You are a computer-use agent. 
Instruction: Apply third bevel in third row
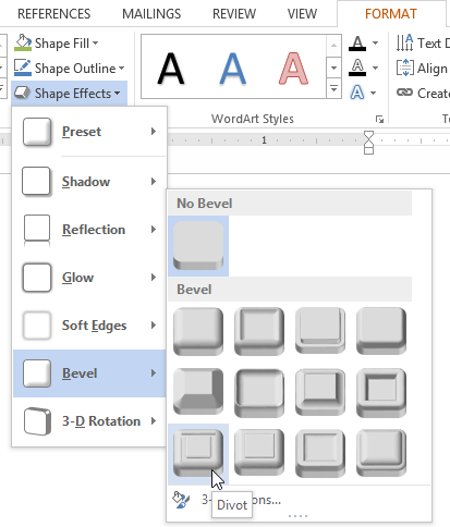pos(320,453)
